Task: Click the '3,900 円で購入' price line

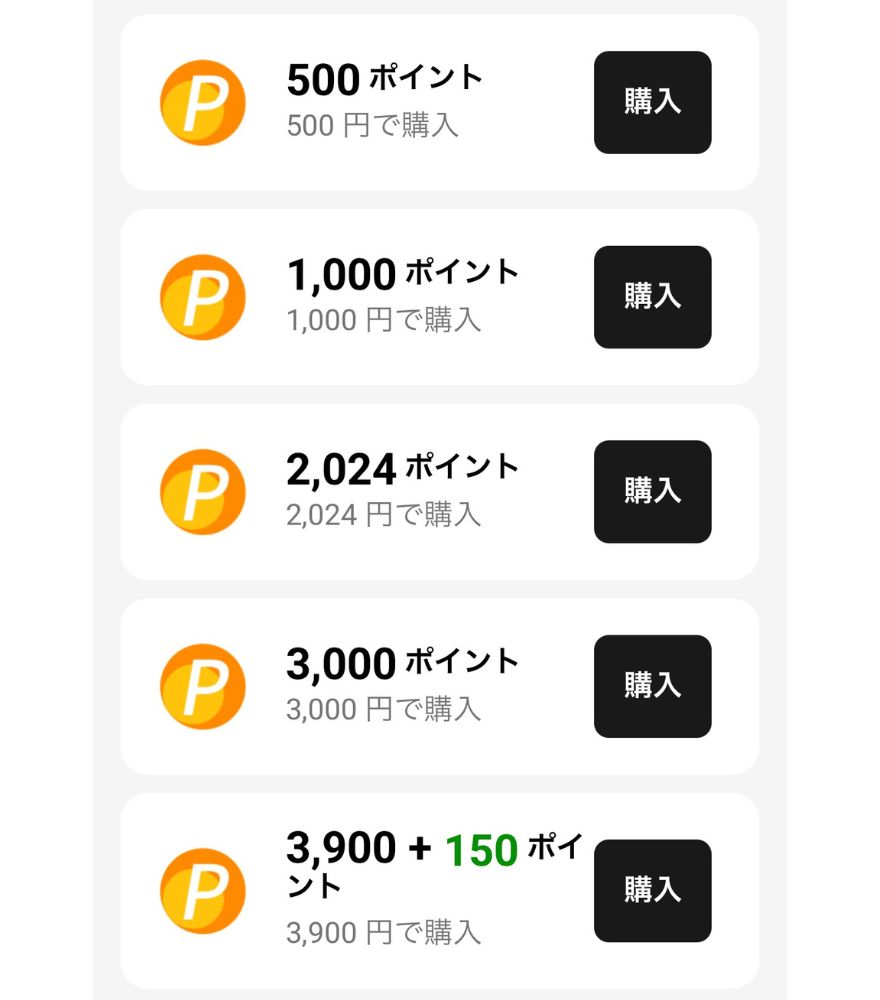Action: pos(383,933)
